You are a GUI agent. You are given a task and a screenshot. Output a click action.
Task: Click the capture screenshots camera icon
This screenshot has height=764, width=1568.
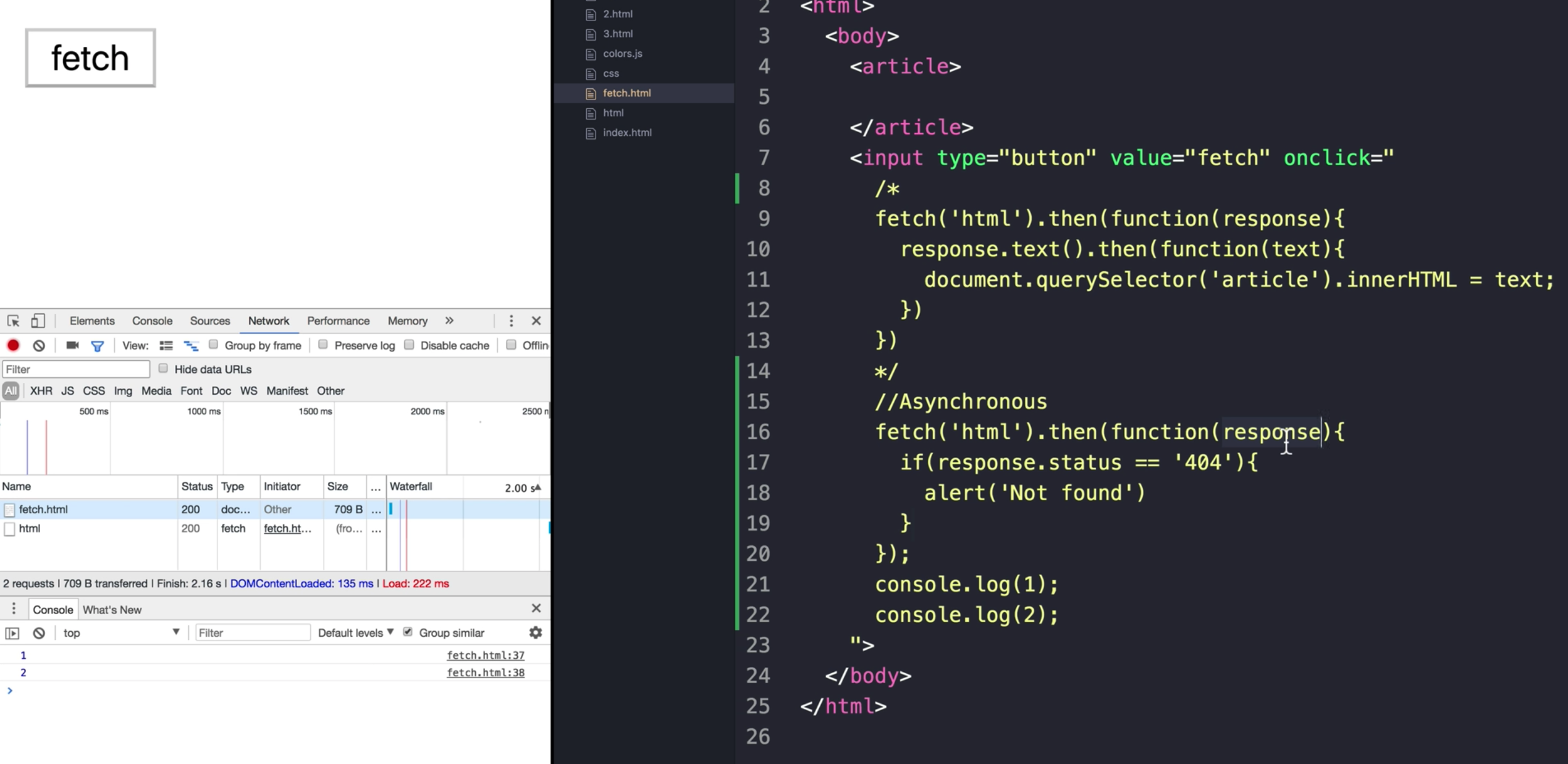pyautogui.click(x=72, y=345)
